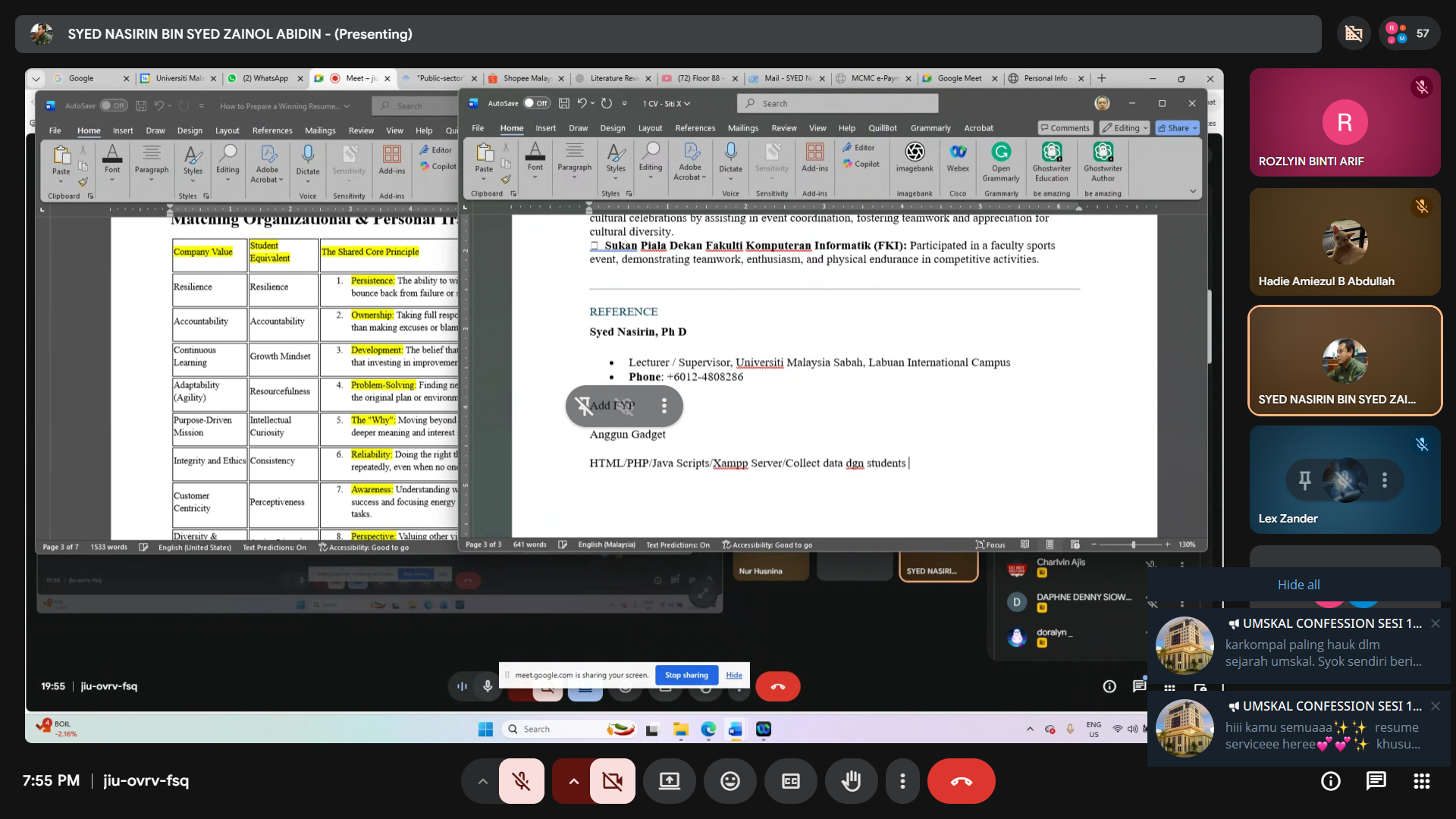Leave the call with the red hang-up button
1456x819 pixels.
[x=961, y=781]
